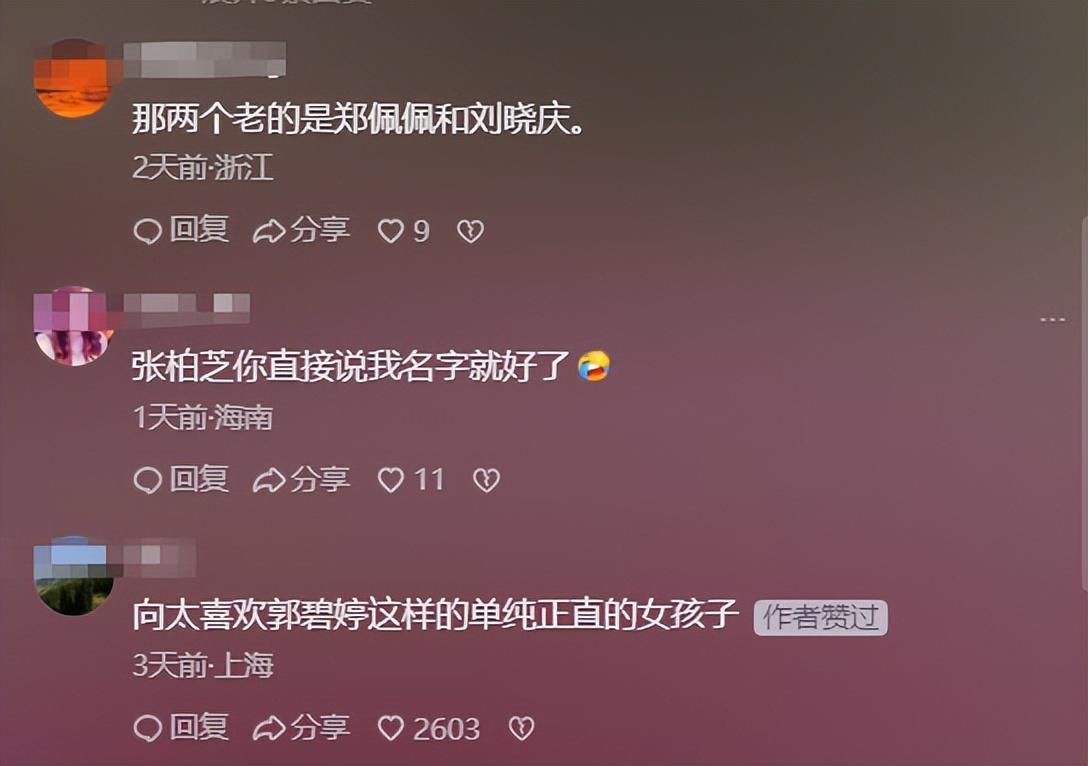This screenshot has width=1088, height=766.
Task: Share the 郑佩佩和刘晓庆 comment
Action: (x=302, y=230)
